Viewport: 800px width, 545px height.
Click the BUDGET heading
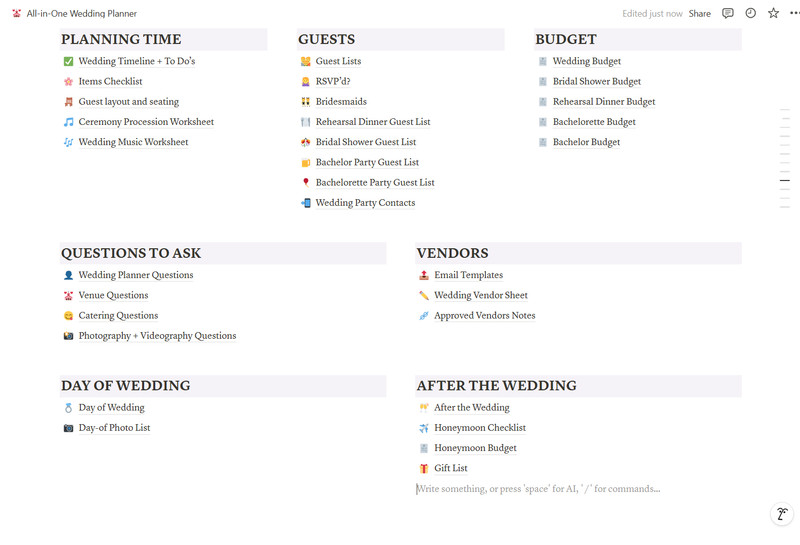pos(566,39)
